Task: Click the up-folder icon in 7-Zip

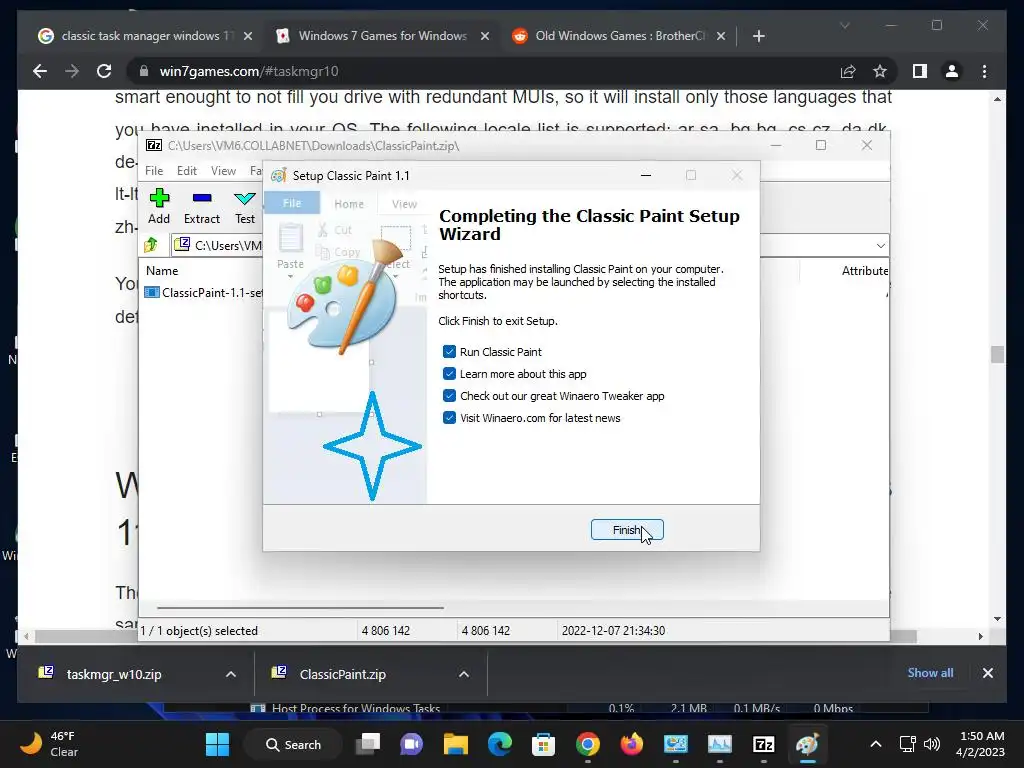Action: [152, 245]
